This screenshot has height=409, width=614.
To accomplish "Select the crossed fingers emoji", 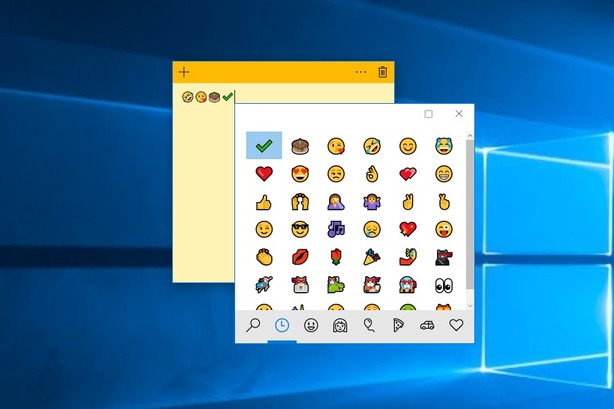I will [x=444, y=202].
